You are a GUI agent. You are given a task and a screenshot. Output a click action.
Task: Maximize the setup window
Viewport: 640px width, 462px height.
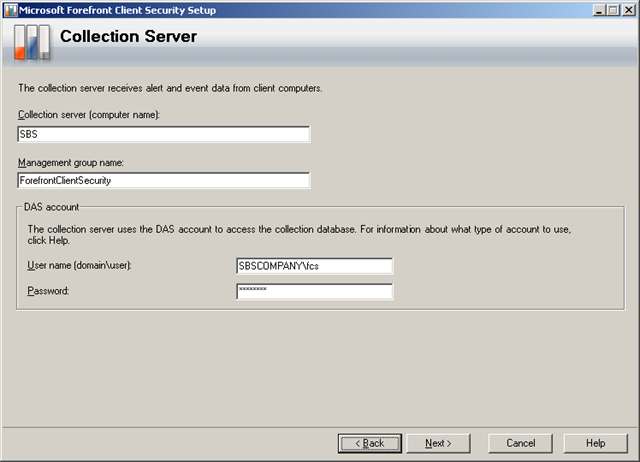(x=613, y=10)
